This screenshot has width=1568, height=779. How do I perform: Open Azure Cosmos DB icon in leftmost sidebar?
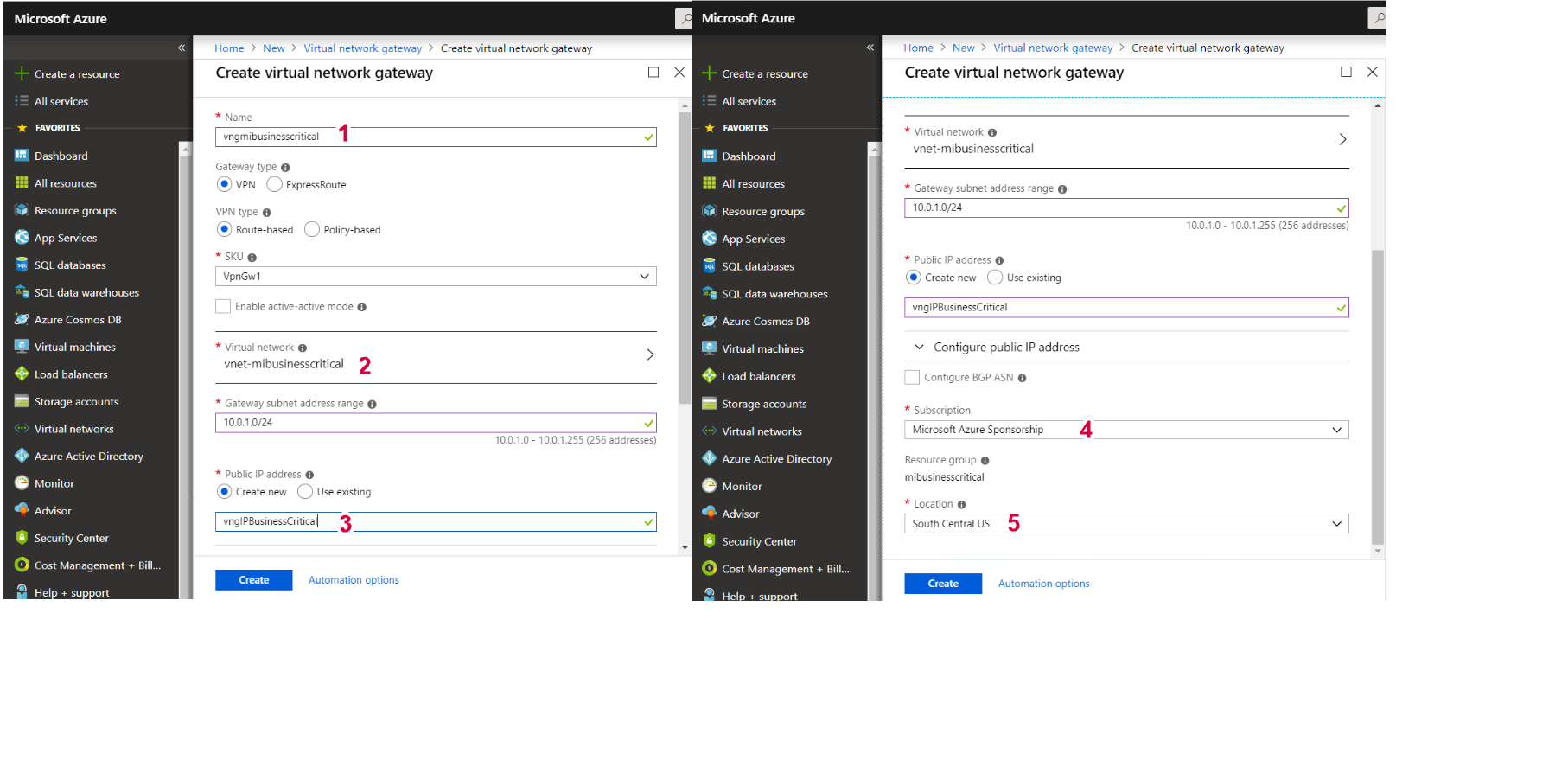coord(22,320)
